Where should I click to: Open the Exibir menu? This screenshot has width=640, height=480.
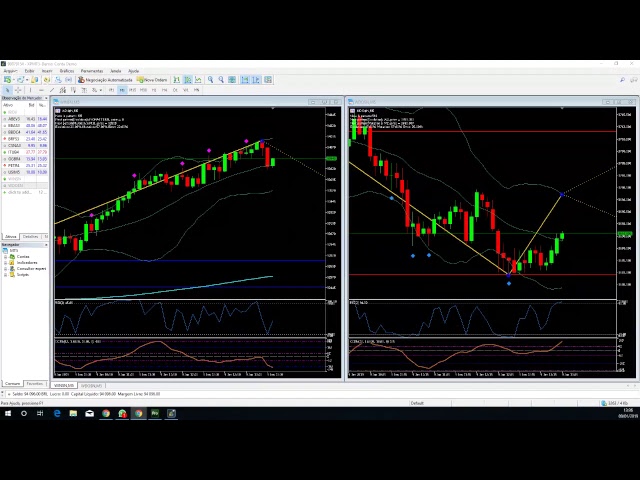pos(29,71)
